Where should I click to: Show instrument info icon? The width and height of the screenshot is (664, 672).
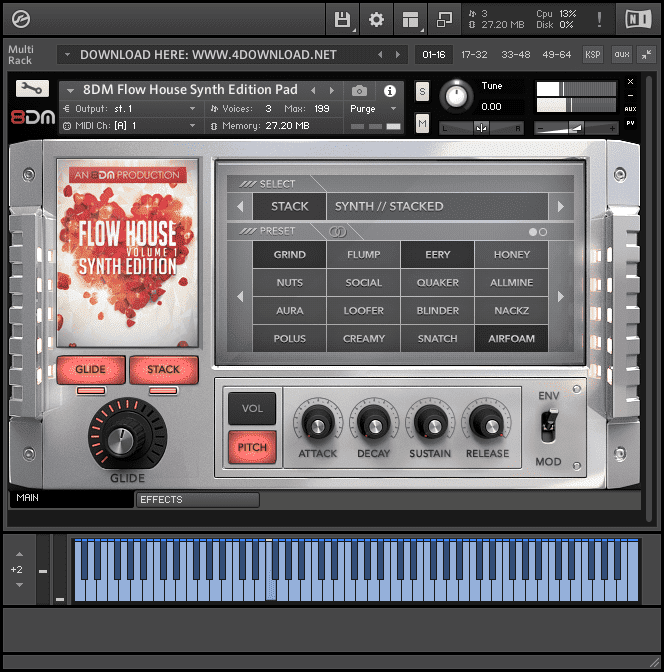coord(390,91)
